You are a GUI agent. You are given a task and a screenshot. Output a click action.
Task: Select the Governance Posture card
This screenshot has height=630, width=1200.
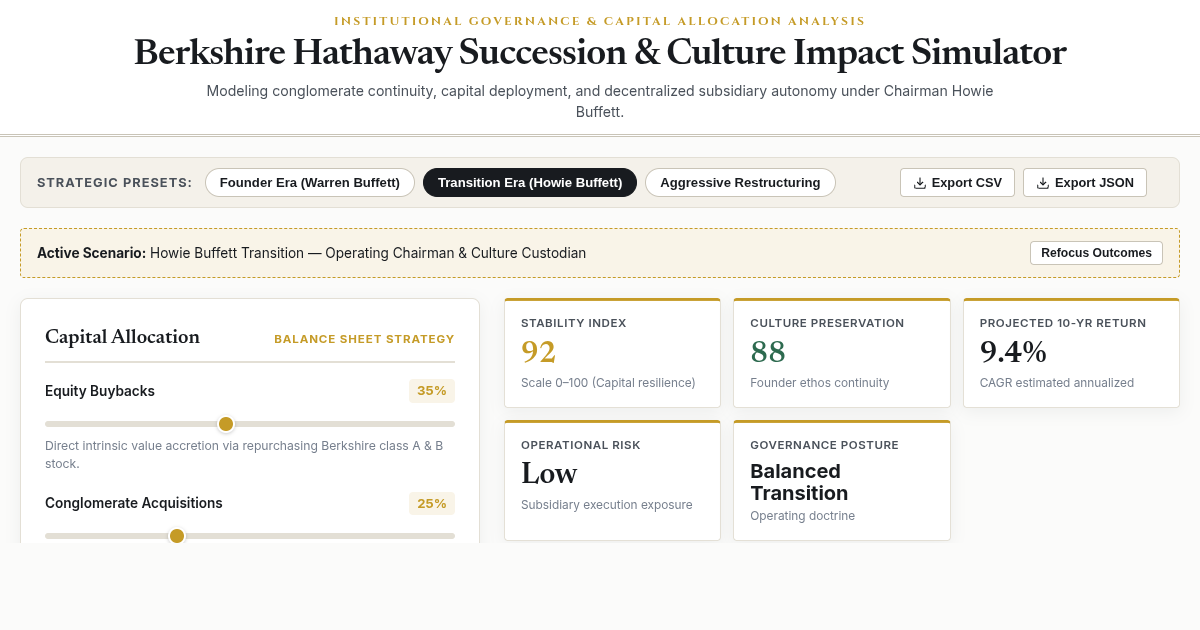[x=842, y=481]
